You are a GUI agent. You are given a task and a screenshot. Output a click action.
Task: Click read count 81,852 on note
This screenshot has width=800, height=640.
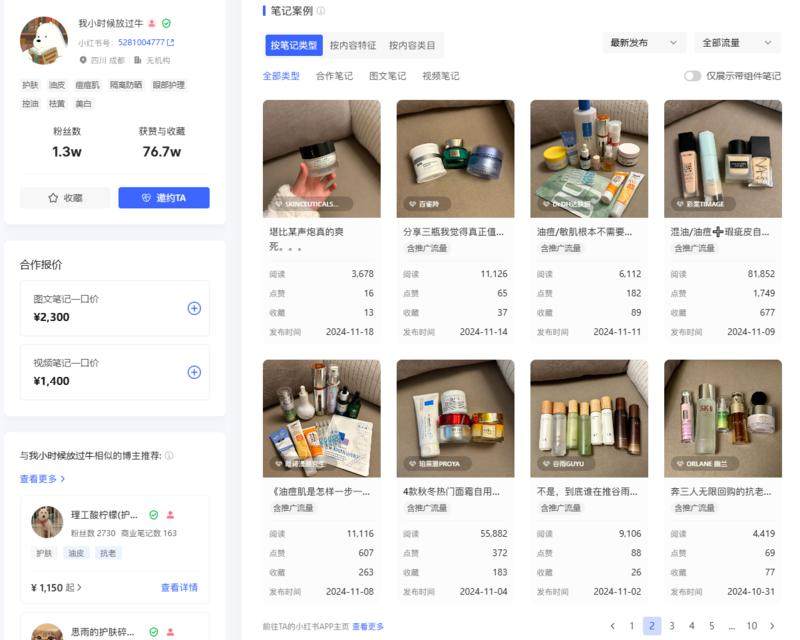pos(761,274)
